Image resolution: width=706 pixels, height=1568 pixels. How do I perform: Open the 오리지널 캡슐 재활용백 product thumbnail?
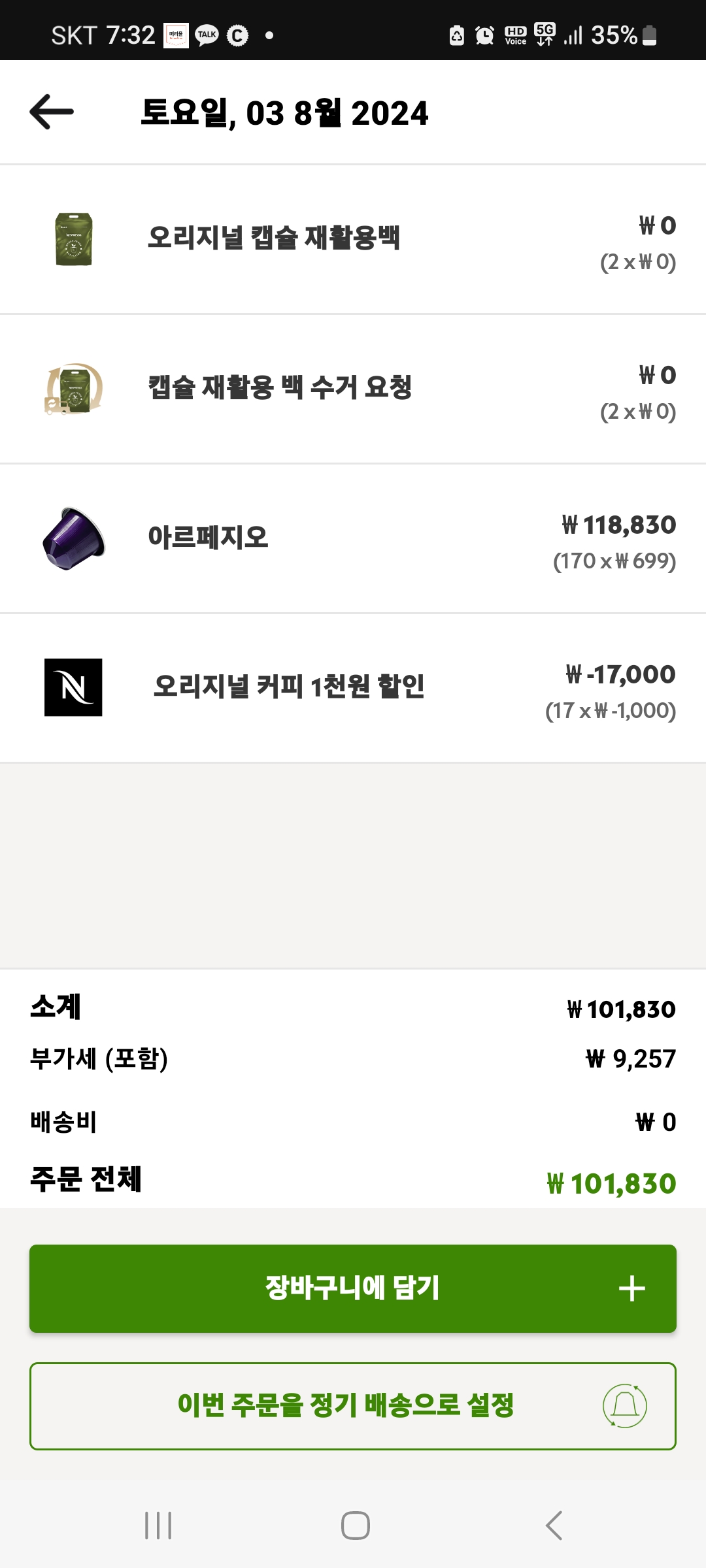click(74, 239)
